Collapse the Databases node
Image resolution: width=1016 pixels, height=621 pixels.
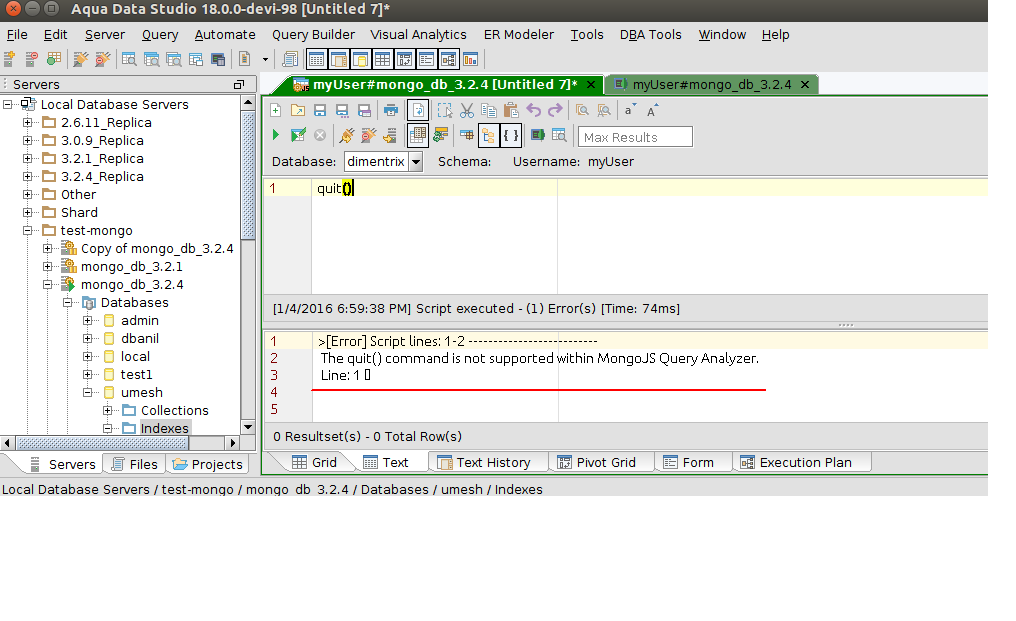[x=67, y=303]
